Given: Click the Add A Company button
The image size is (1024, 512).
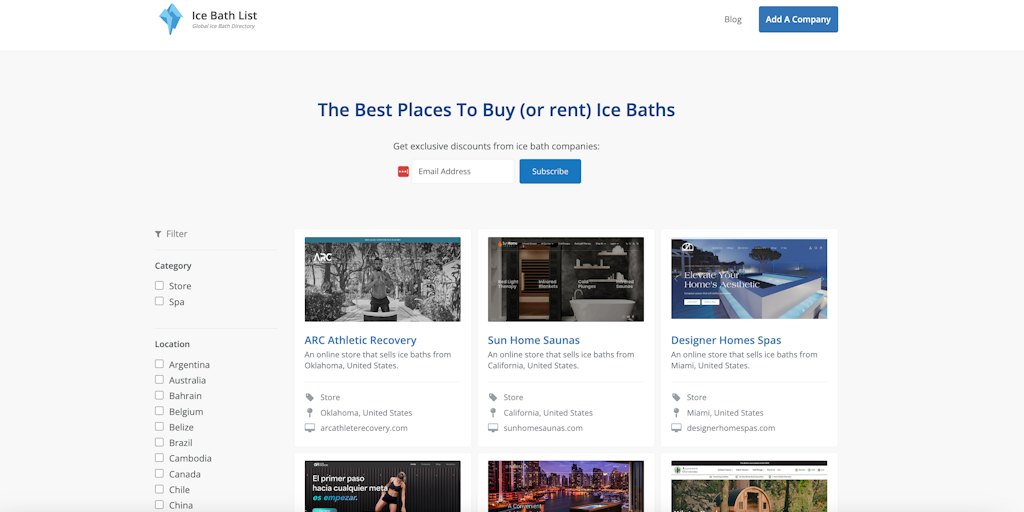Looking at the screenshot, I should [x=798, y=20].
